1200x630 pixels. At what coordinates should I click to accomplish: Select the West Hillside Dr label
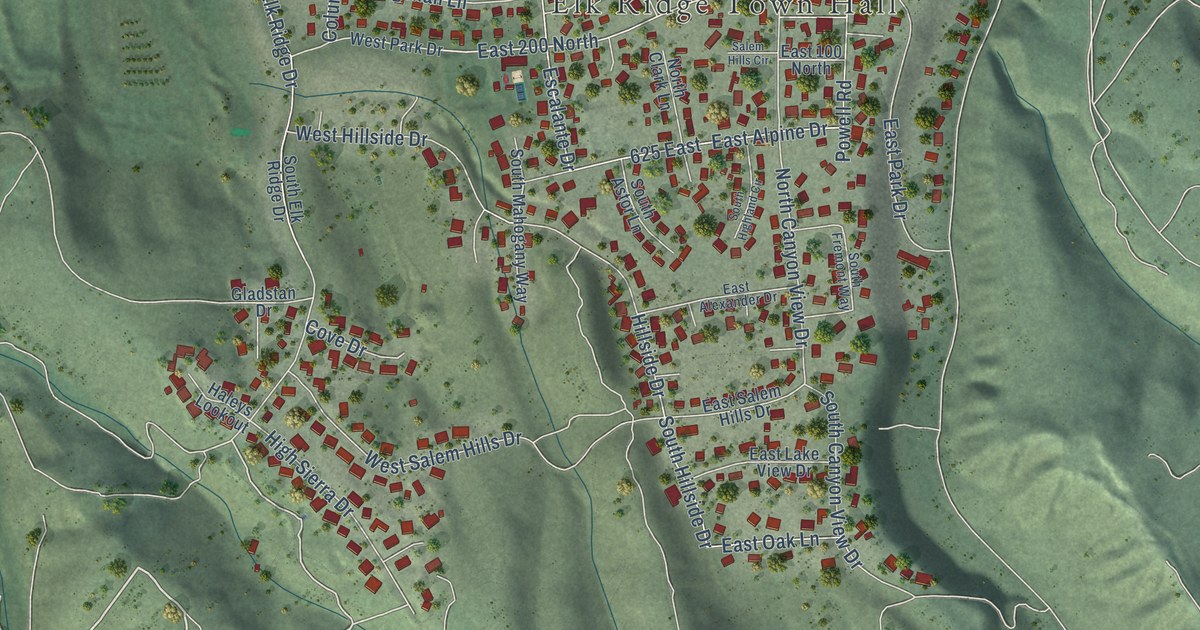click(x=362, y=138)
